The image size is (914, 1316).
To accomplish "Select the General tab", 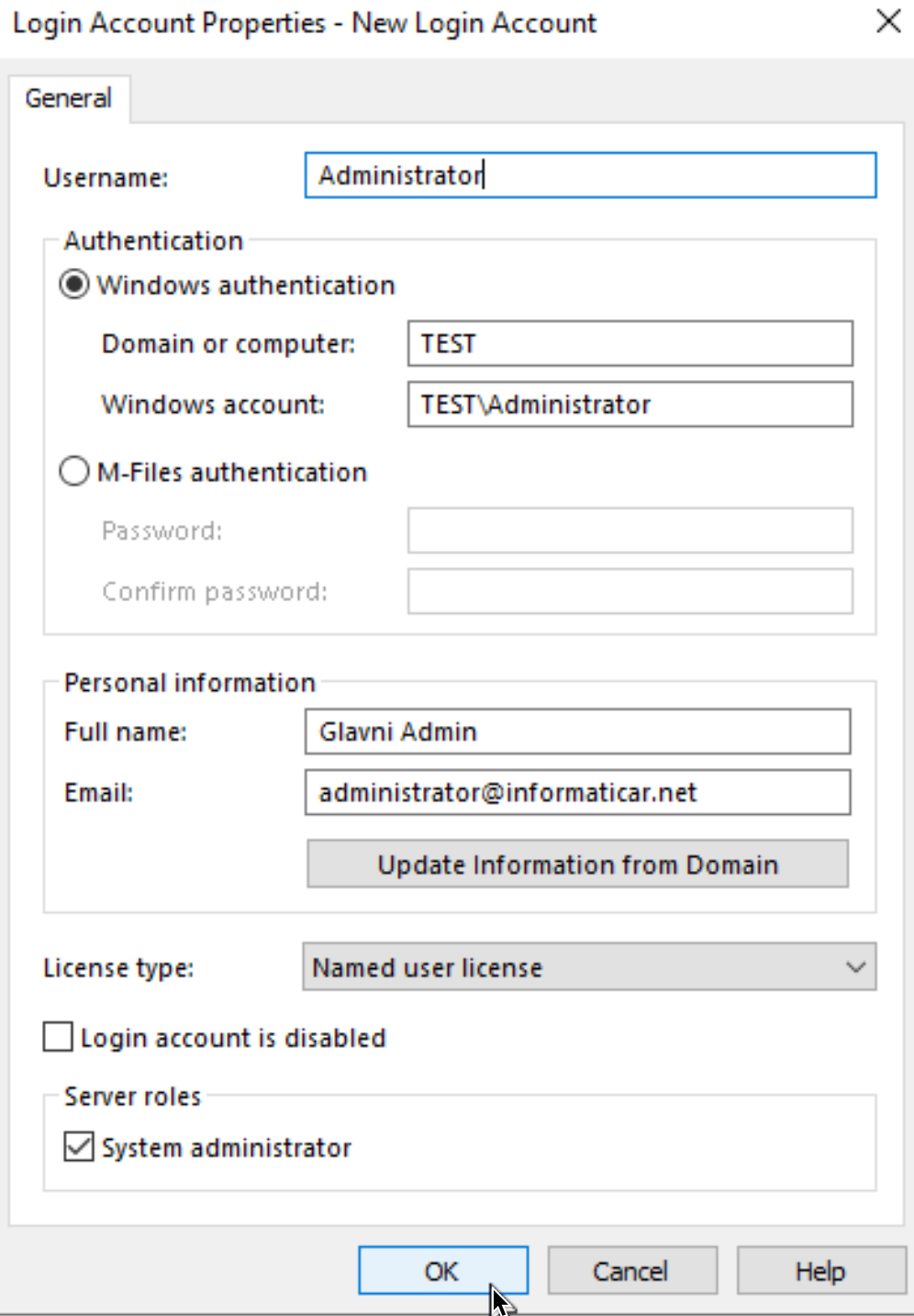I will tap(69, 98).
